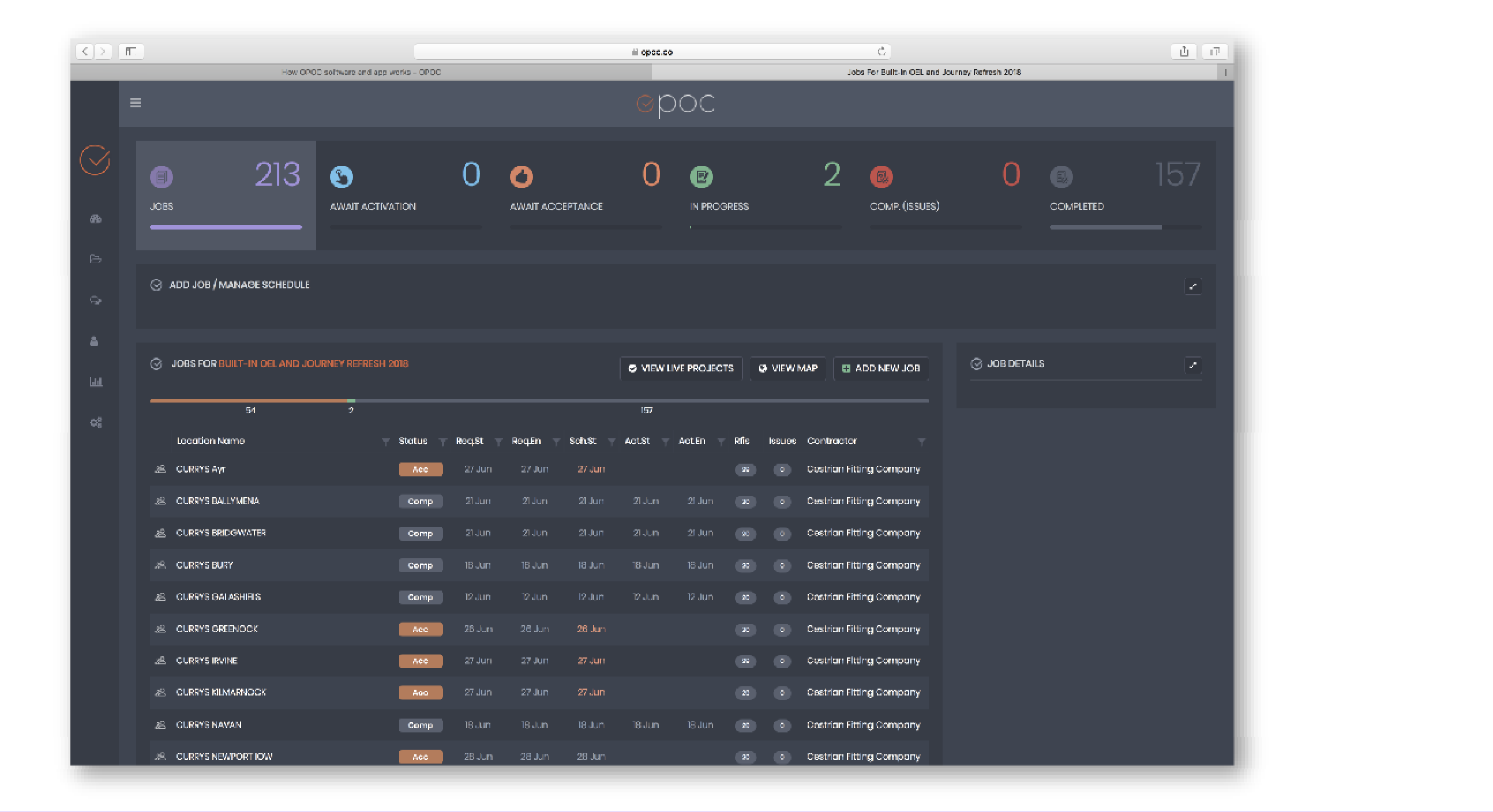
Task: Open the messages chat icon in sidebar
Action: tap(96, 300)
